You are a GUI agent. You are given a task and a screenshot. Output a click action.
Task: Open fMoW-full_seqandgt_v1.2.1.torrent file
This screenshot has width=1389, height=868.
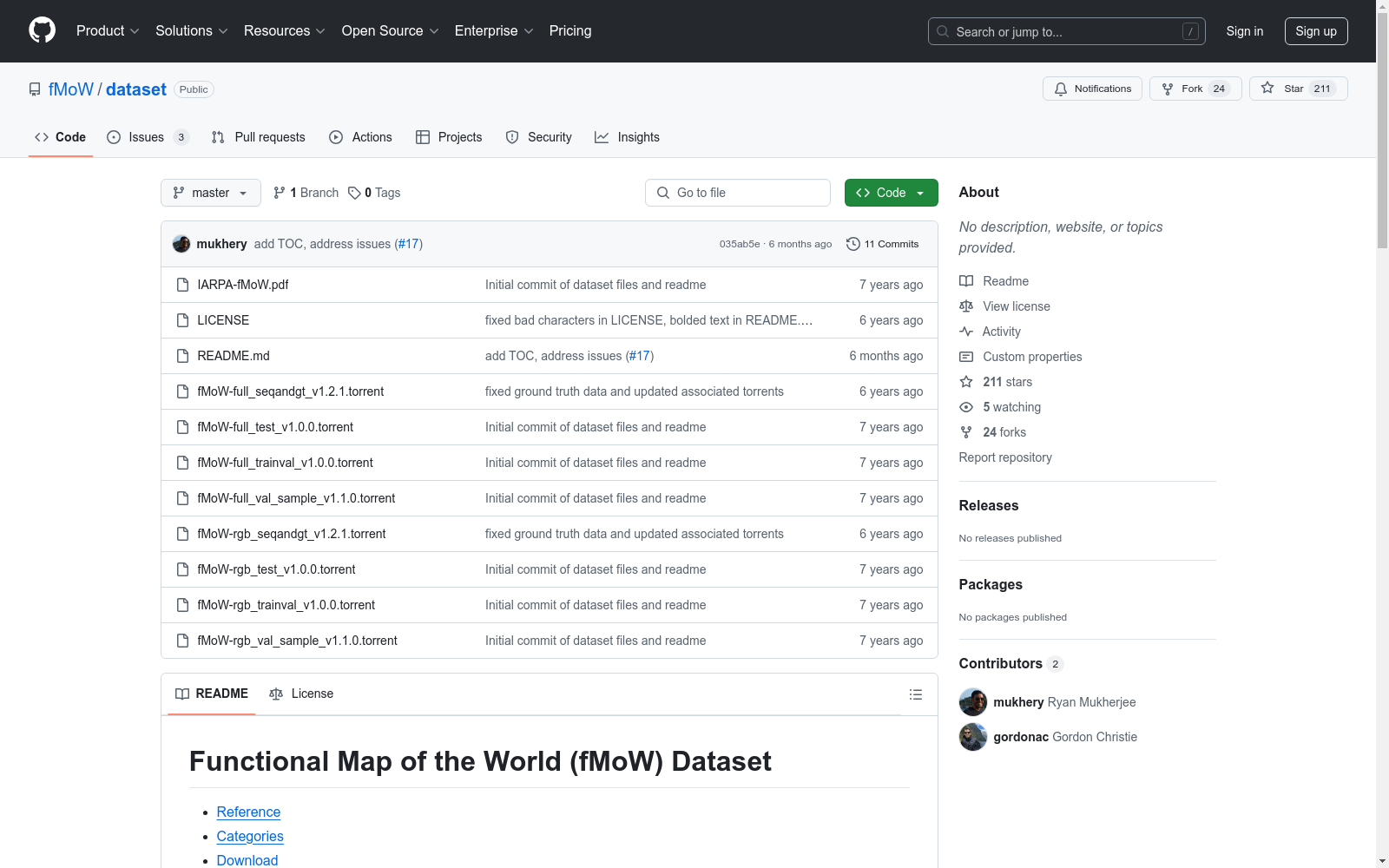tap(291, 391)
